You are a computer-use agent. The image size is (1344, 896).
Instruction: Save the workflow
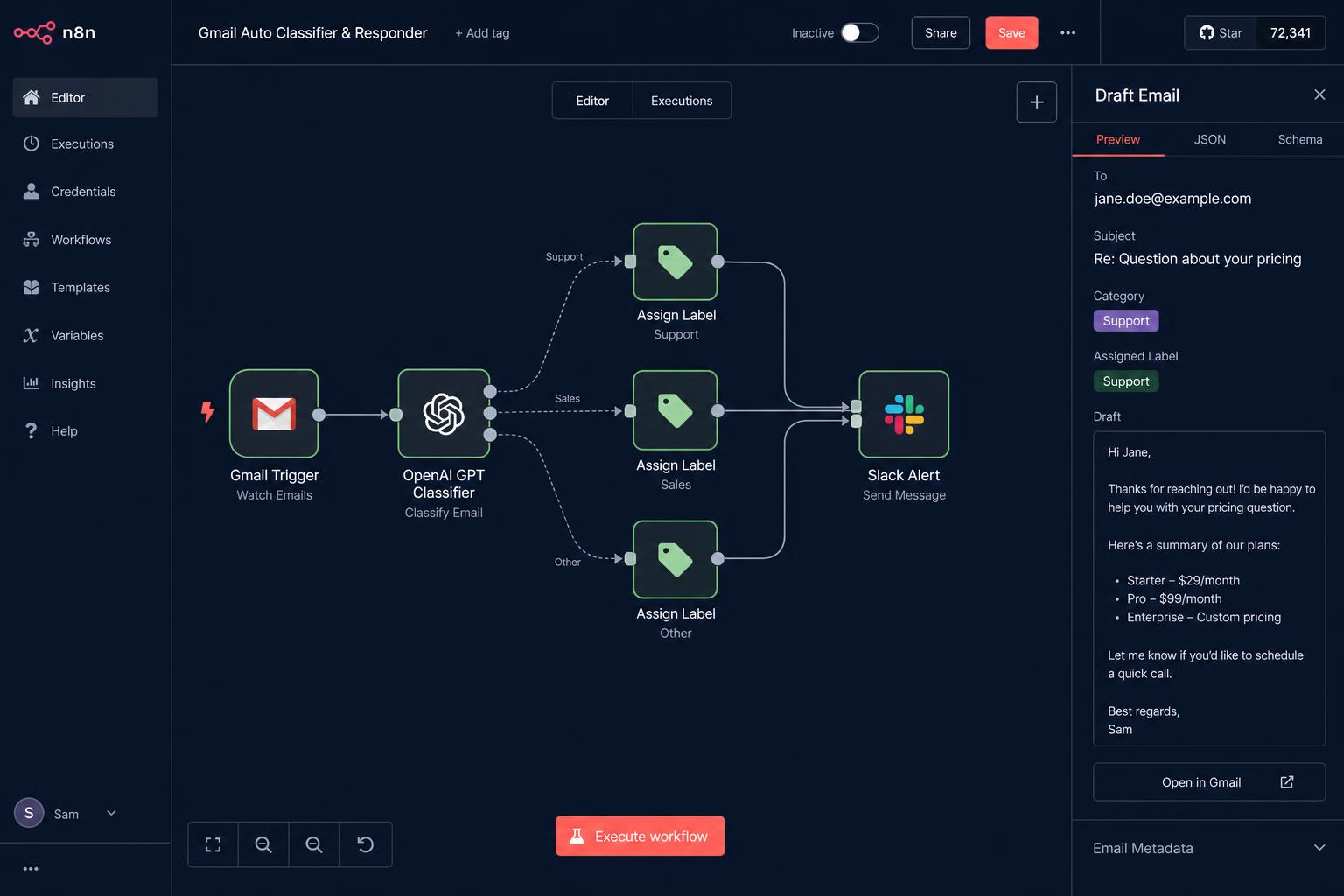[1011, 33]
